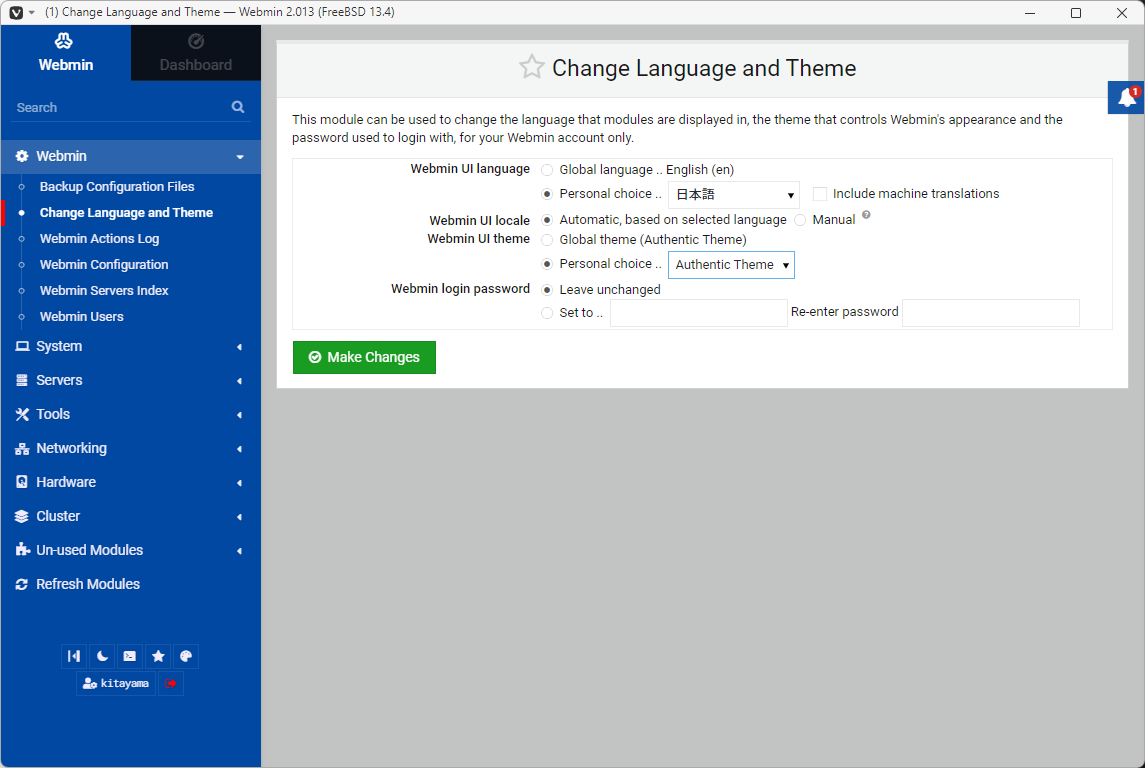Select Automatic locale radio button
This screenshot has height=768, width=1145.
[x=547, y=220]
